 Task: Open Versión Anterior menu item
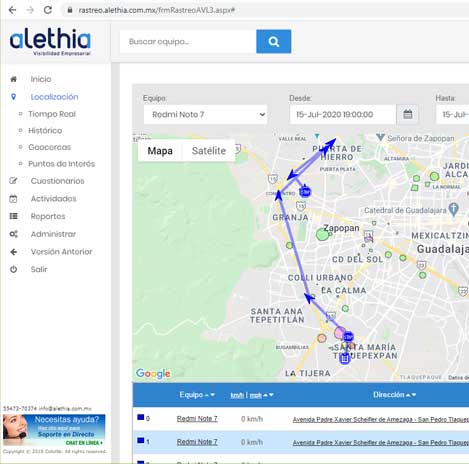click(61, 252)
